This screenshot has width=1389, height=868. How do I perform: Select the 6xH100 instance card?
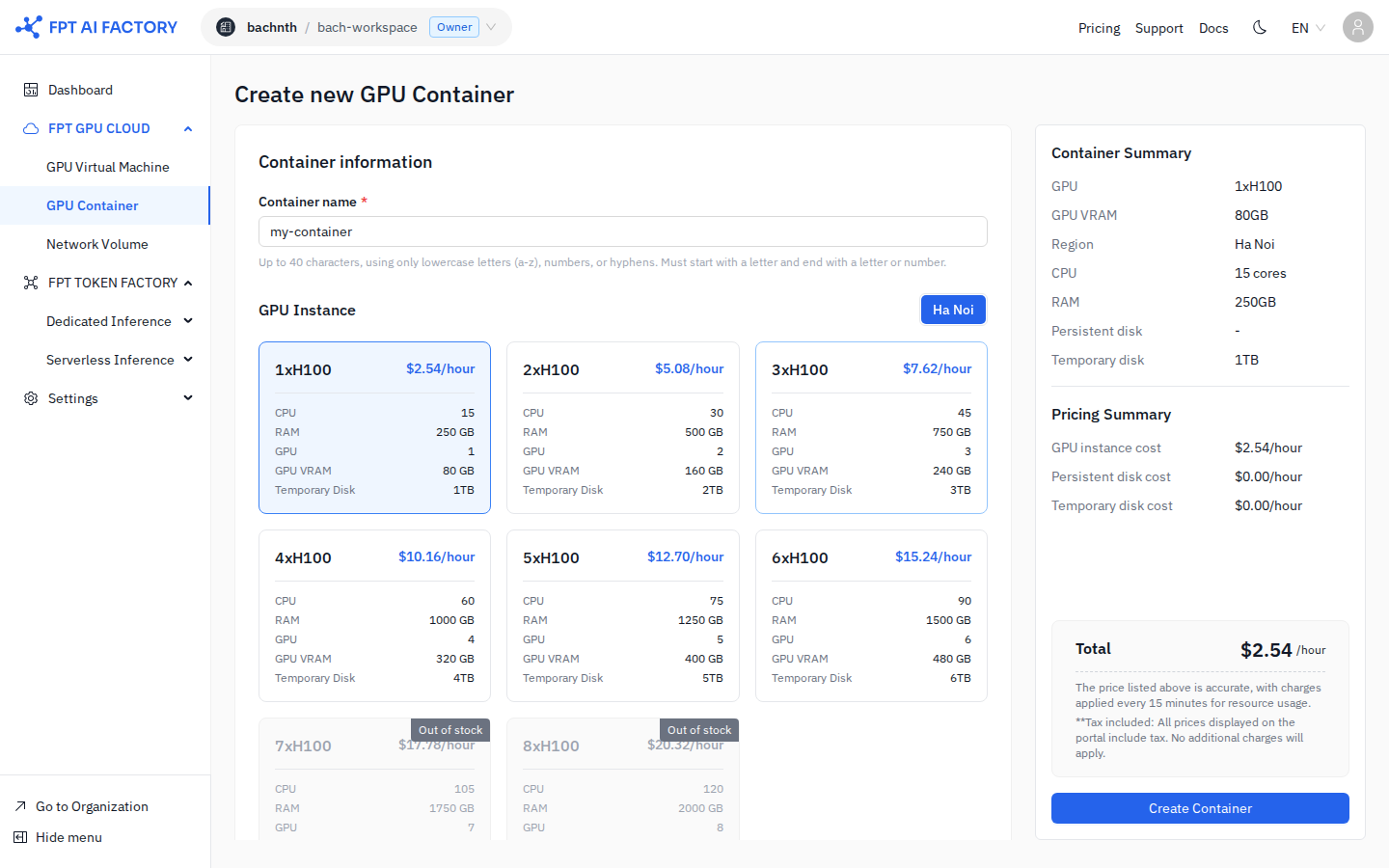click(x=871, y=615)
